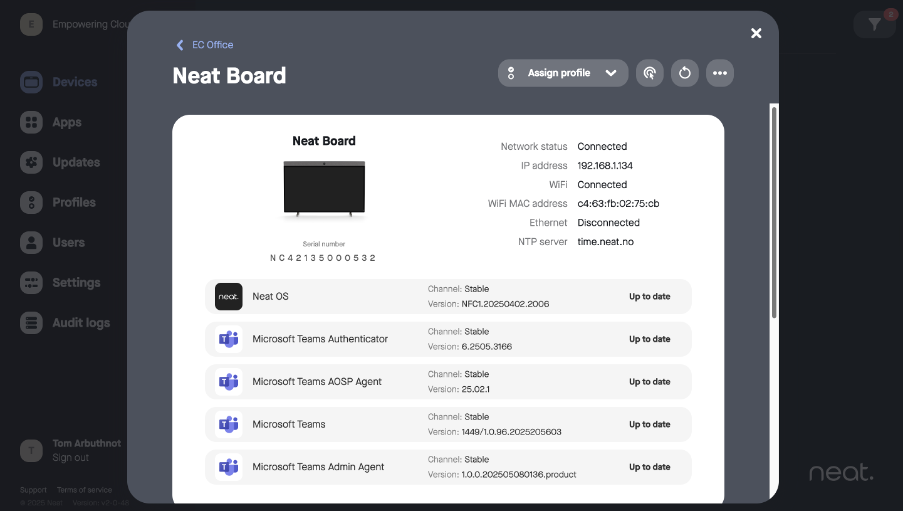Click the Settings sliders icon
Viewport: 904px width, 512px height.
31,283
